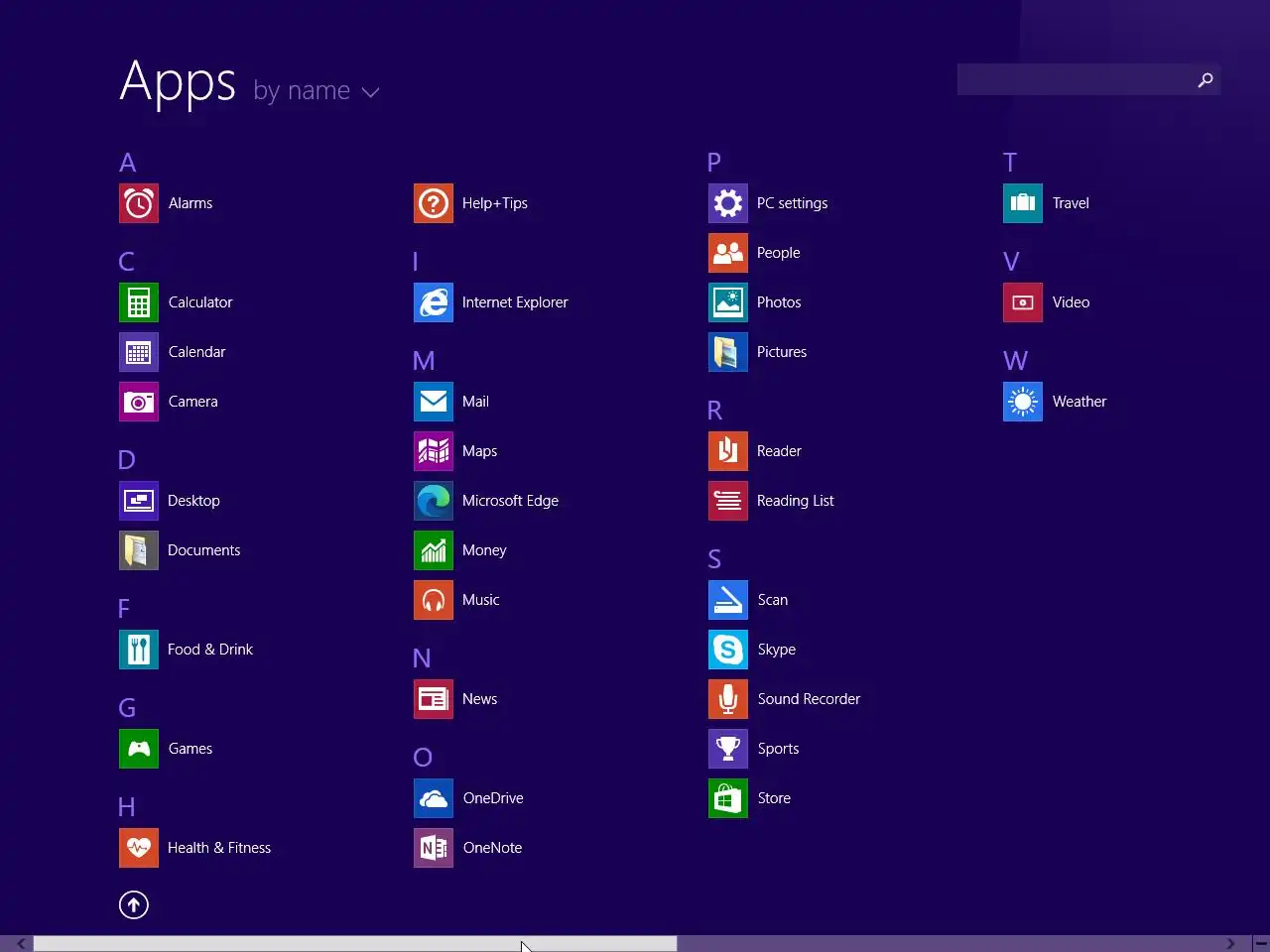Viewport: 1270px width, 952px height.
Task: Click the letter C group header
Action: point(126,262)
